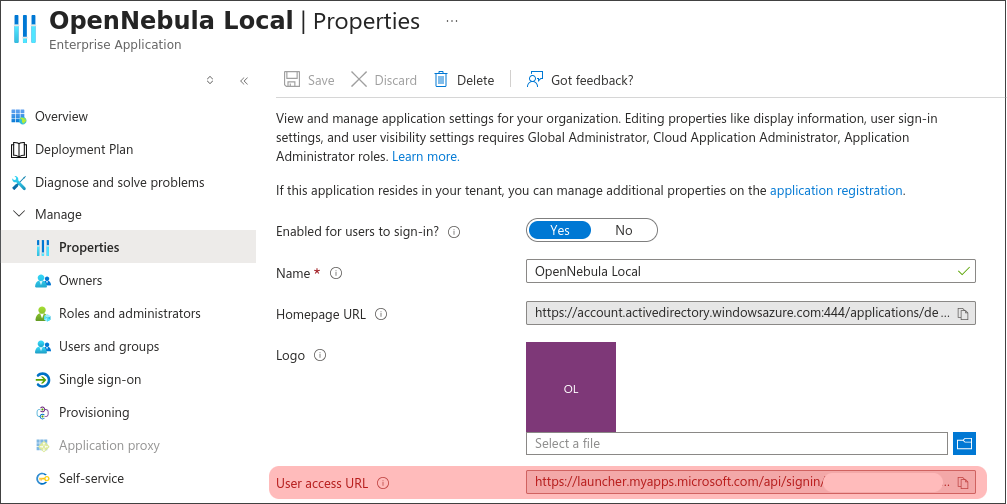The image size is (1007, 504).
Task: Open Single sign-on settings
Action: [99, 380]
